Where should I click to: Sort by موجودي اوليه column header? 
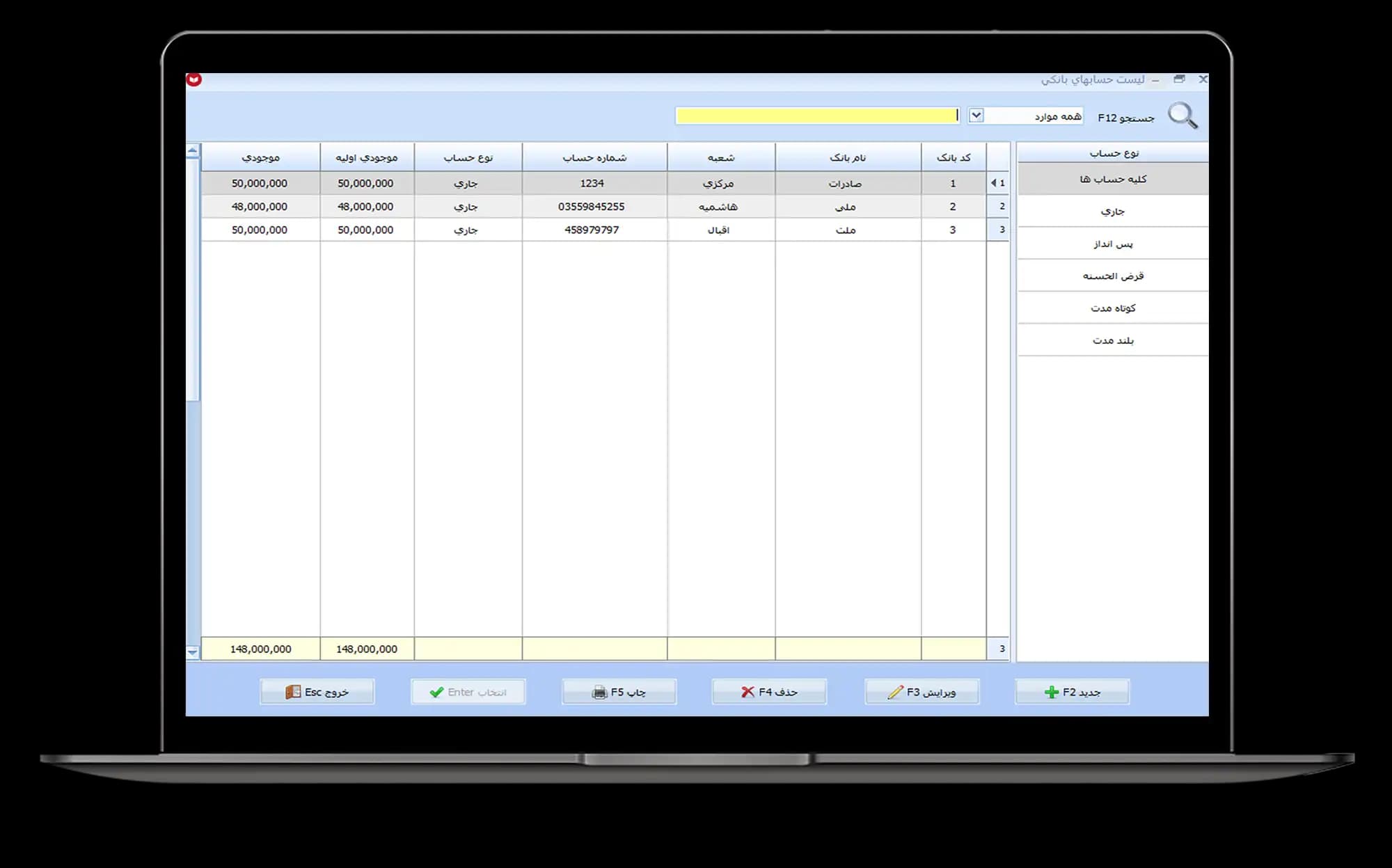367,157
